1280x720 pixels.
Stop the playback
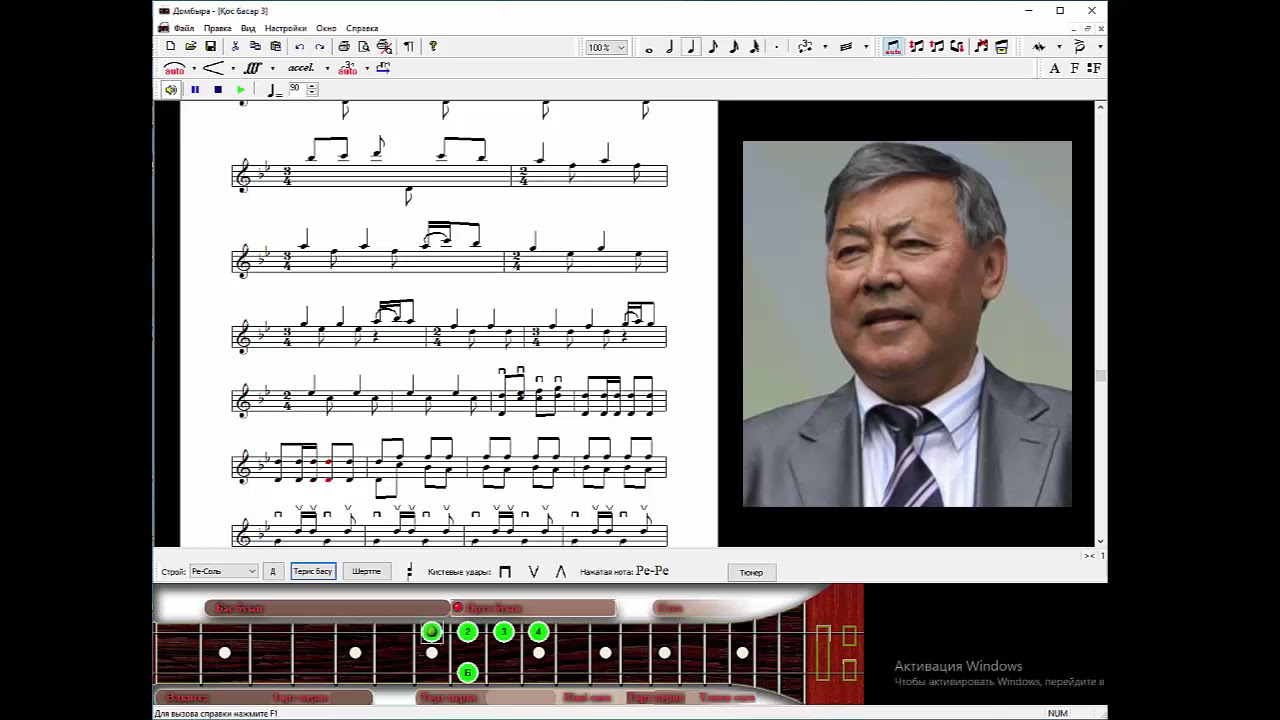pos(218,90)
